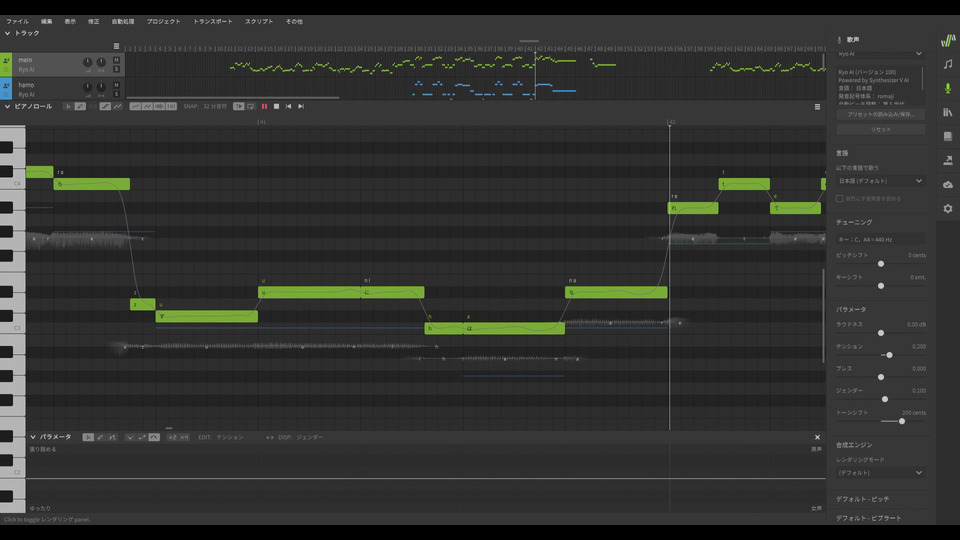Toggle auto-scroll playhead follow button
Viewport: 960px width, 540px height.
point(238,107)
